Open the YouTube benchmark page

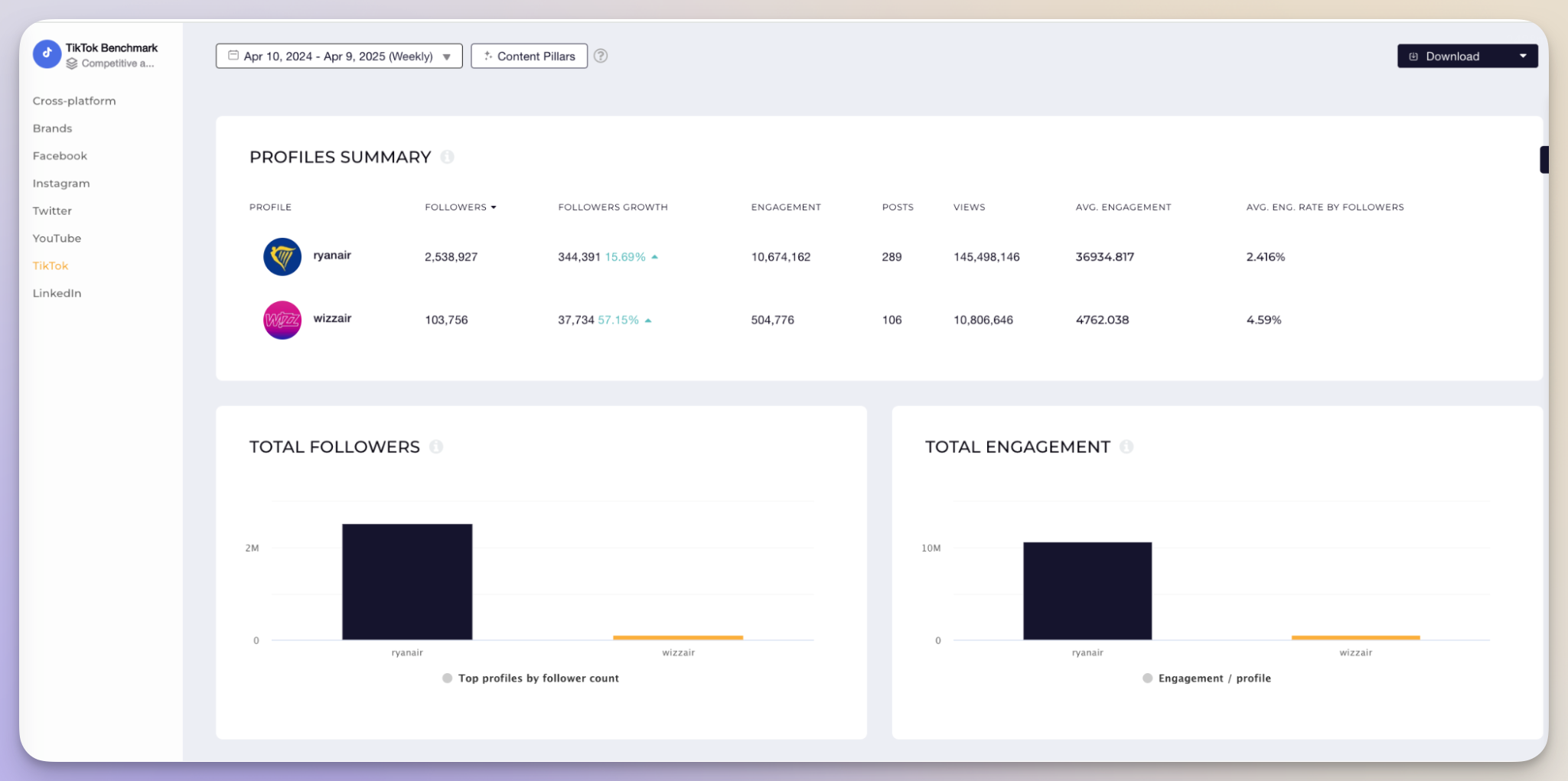click(x=57, y=239)
